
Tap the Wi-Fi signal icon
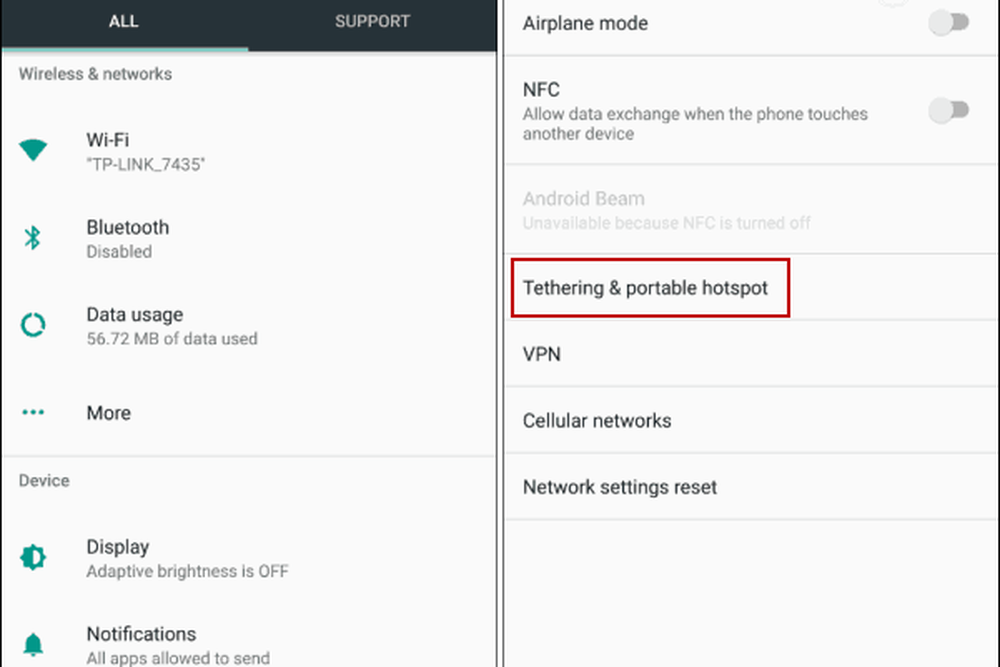(x=33, y=151)
